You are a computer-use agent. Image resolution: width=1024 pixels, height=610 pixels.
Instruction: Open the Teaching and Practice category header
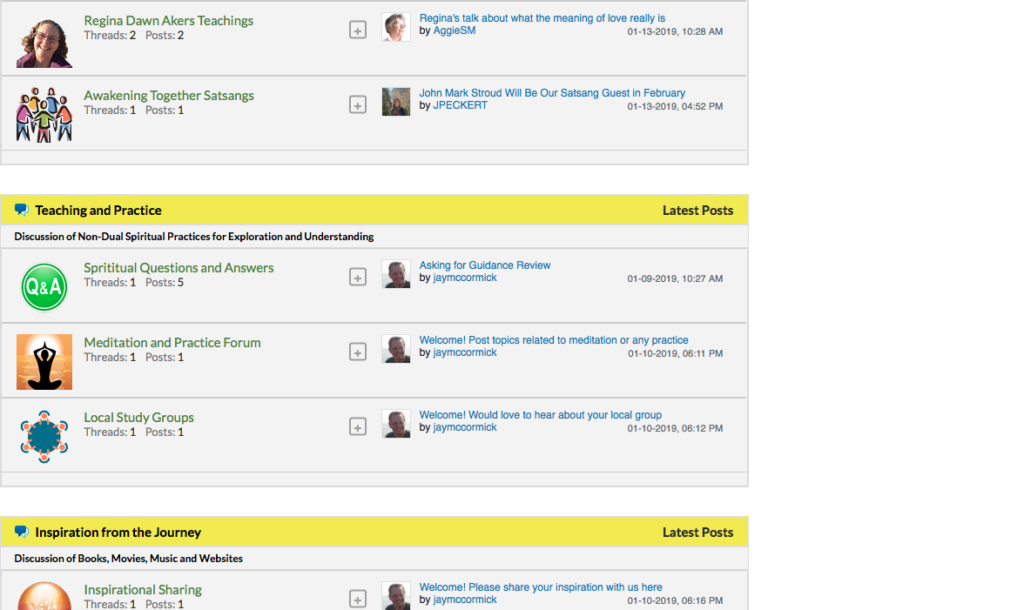tap(98, 210)
